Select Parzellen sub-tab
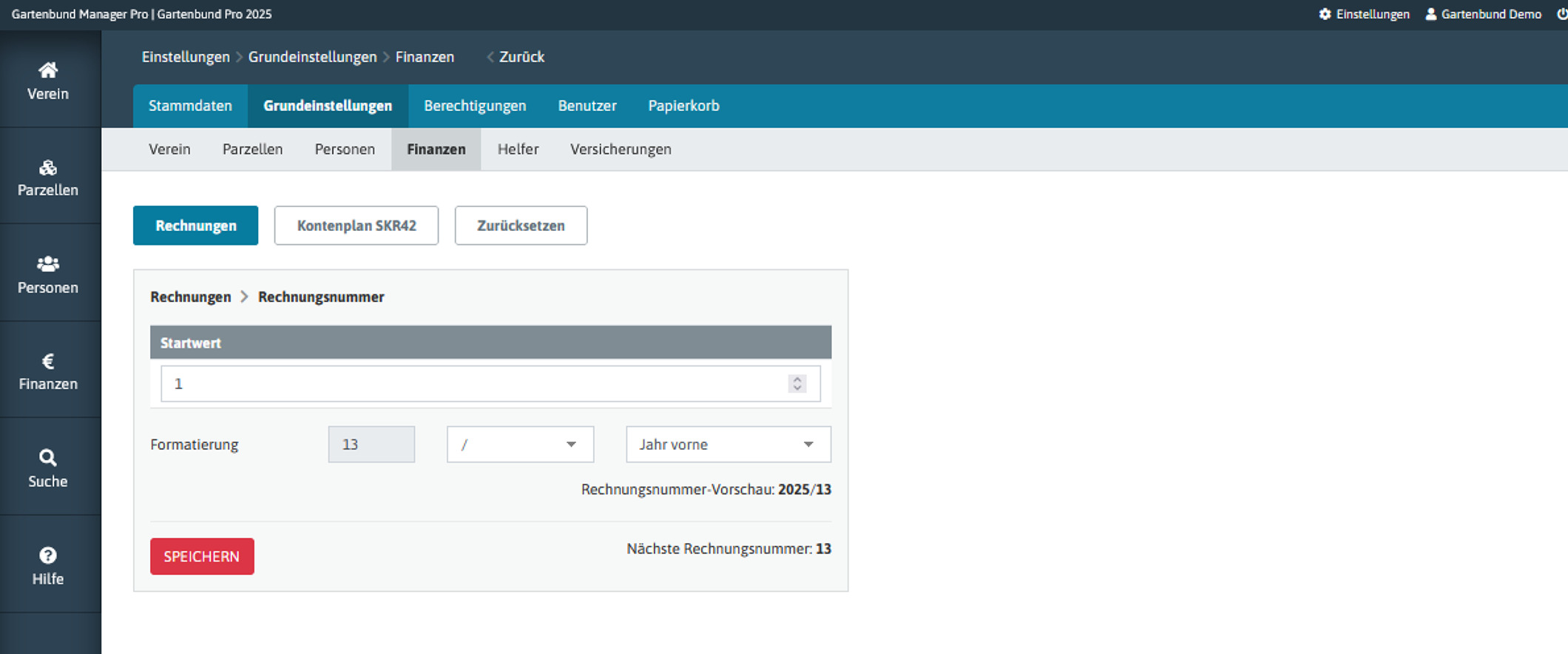 point(252,149)
